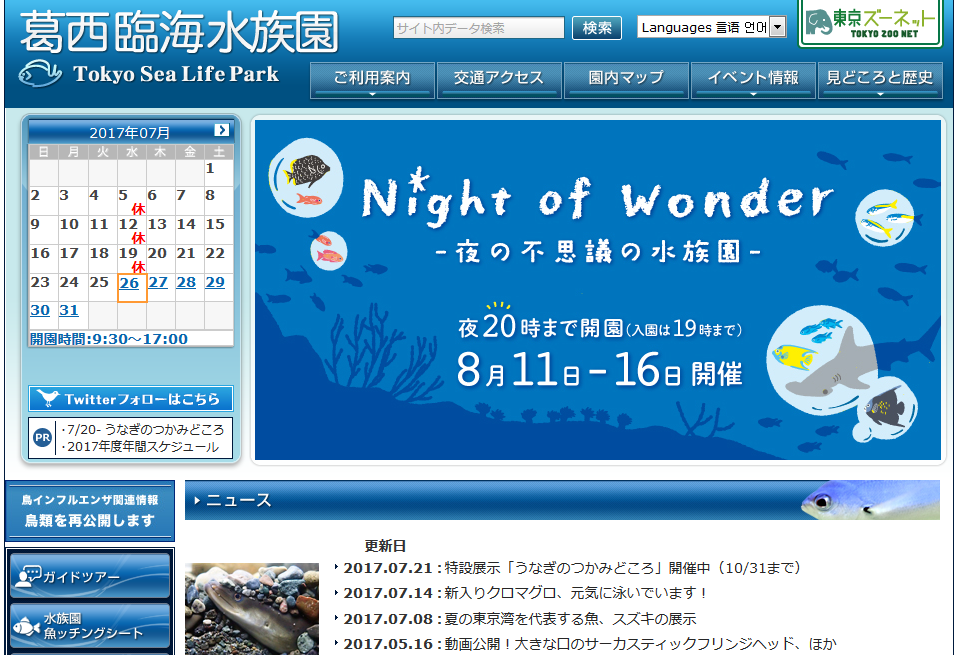Click July 12 closed day in calendar
This screenshot has width=959, height=655.
(131, 230)
